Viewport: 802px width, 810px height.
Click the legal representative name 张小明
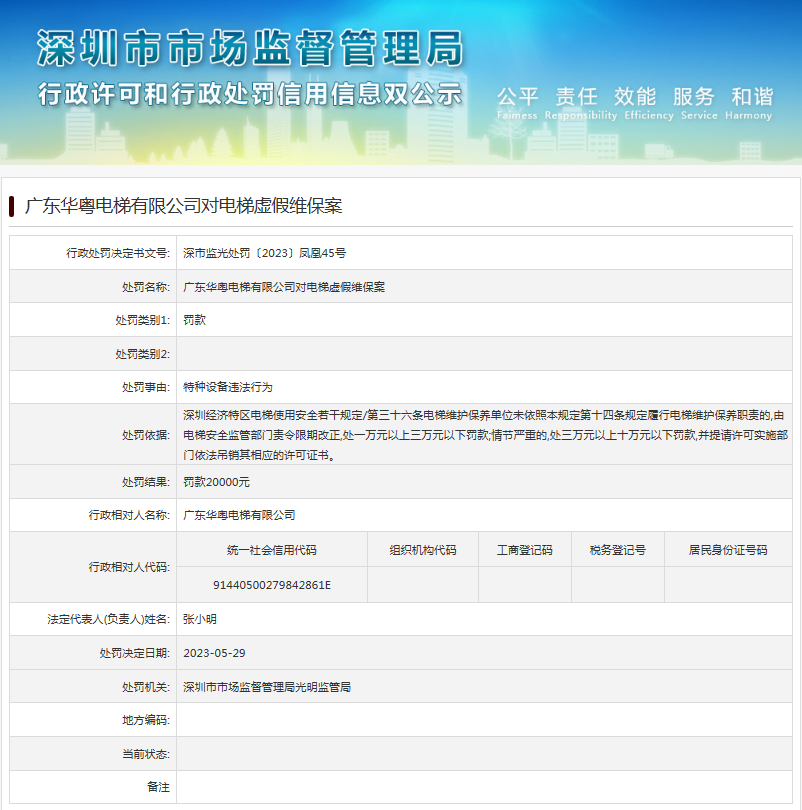[200, 619]
